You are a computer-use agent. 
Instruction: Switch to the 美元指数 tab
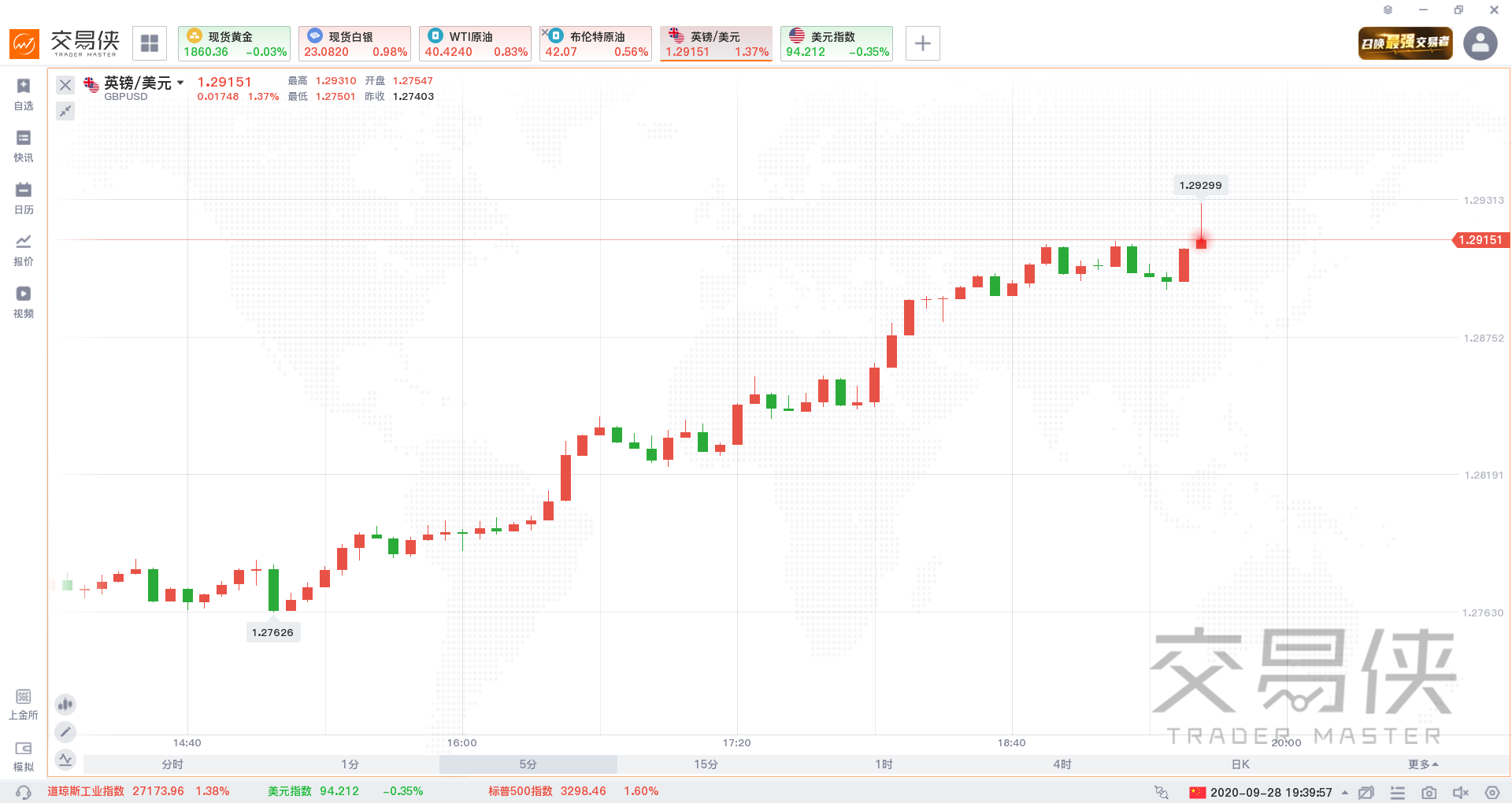[836, 43]
